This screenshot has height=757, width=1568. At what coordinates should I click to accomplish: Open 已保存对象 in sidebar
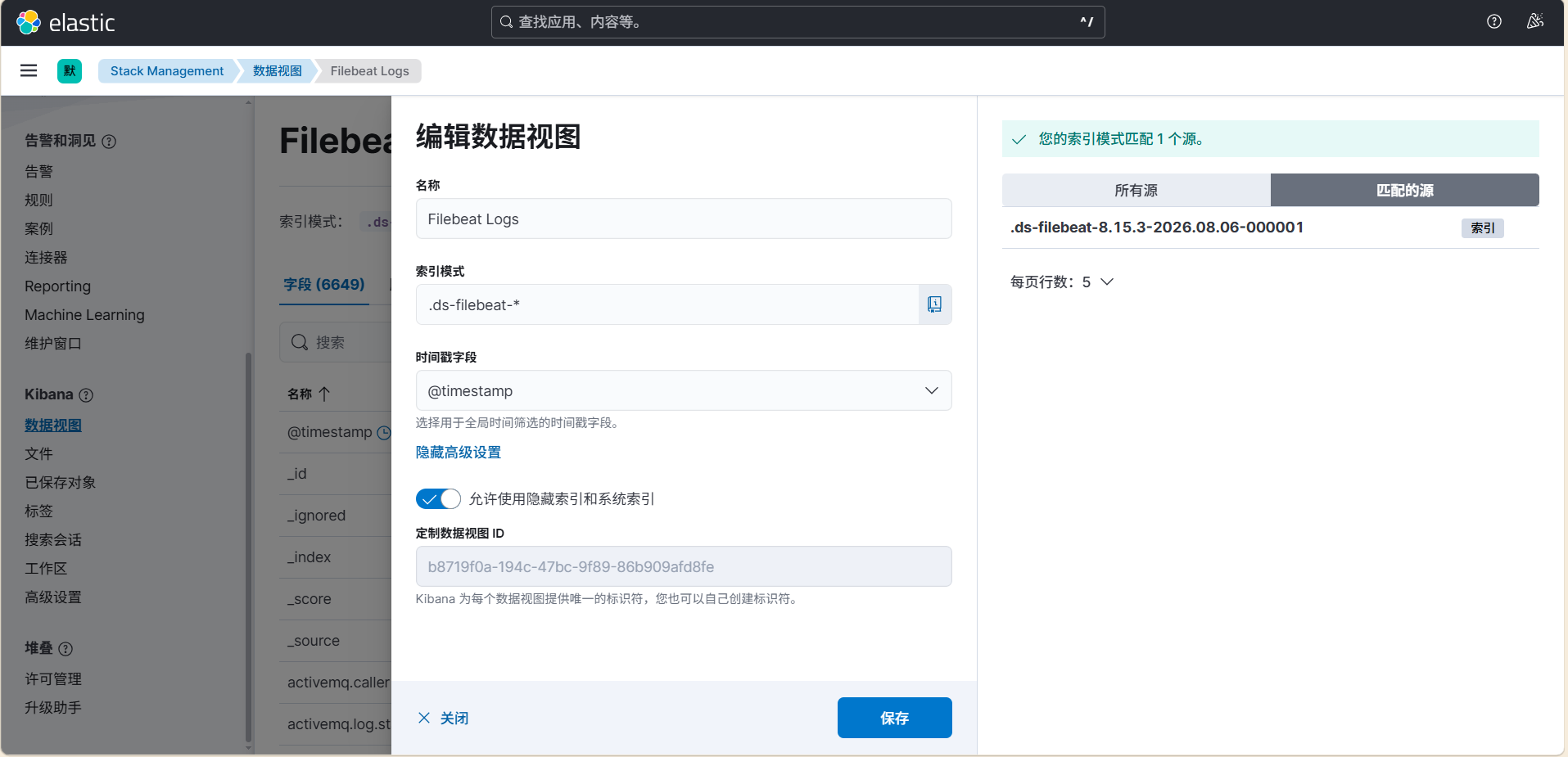(61, 482)
